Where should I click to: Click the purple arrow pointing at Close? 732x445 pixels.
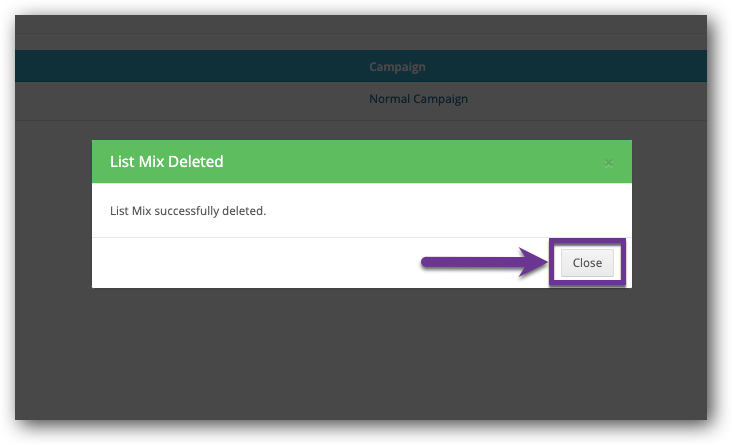click(x=484, y=262)
